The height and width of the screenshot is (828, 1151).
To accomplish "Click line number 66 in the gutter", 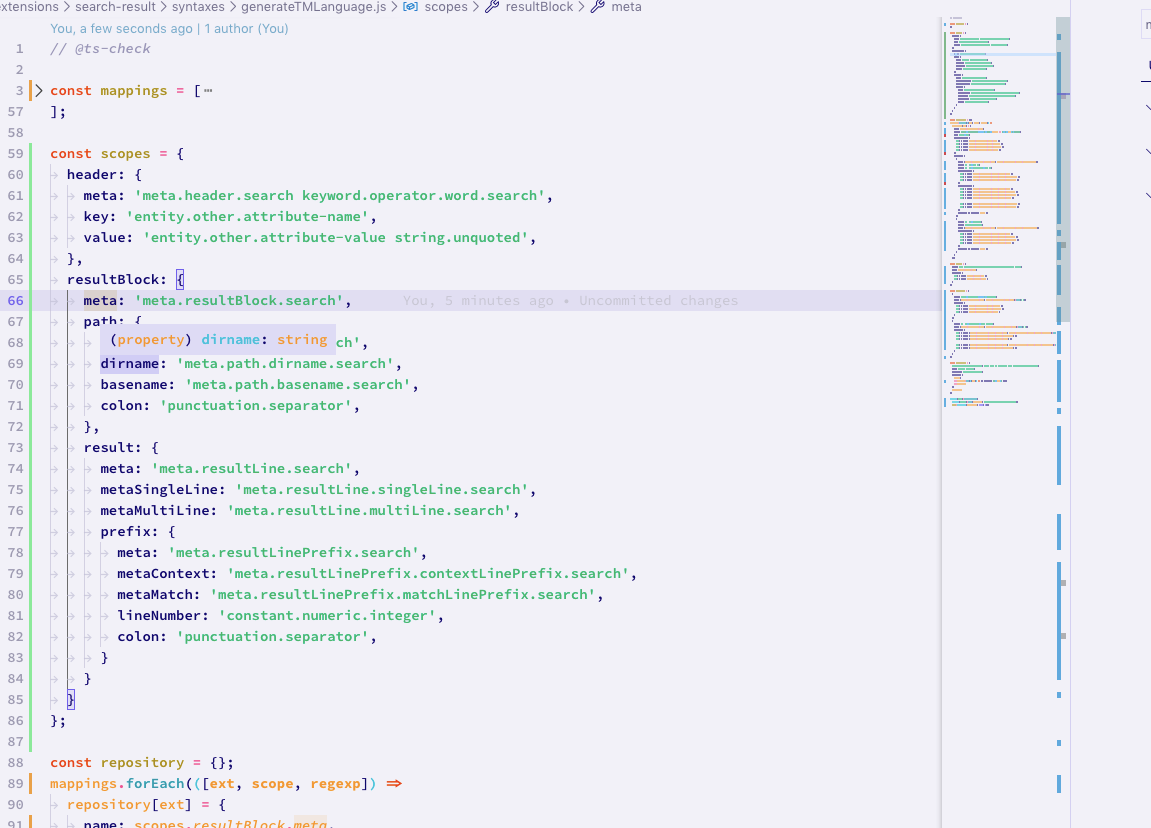I will [15, 300].
